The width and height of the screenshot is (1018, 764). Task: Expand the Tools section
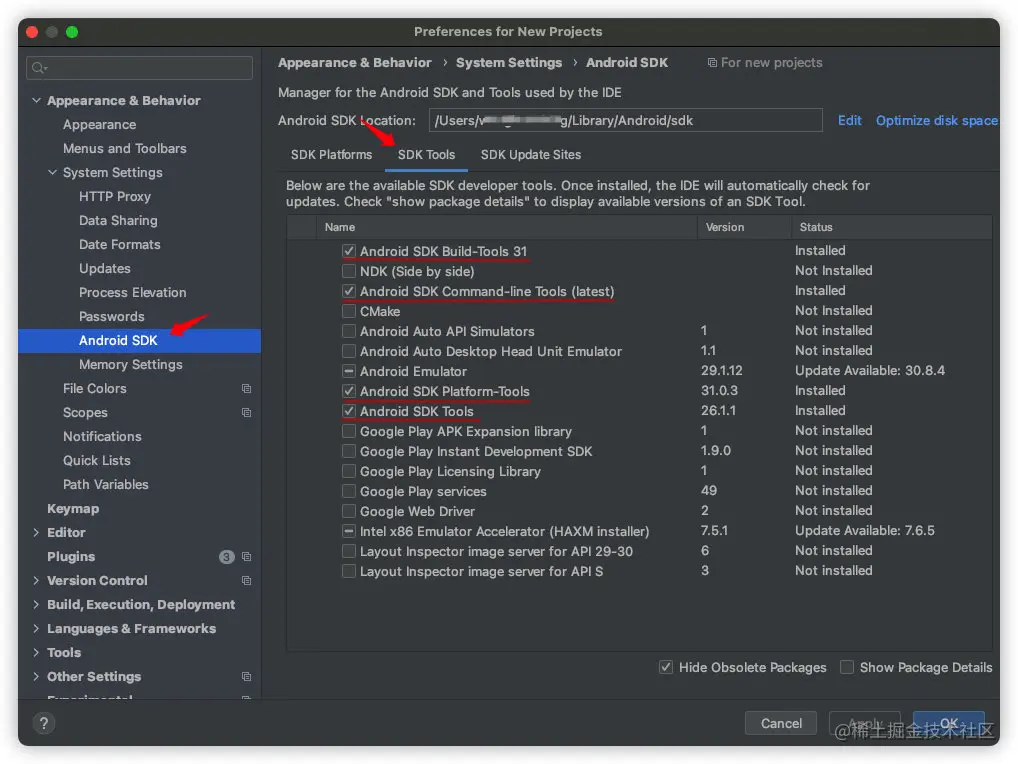(36, 652)
